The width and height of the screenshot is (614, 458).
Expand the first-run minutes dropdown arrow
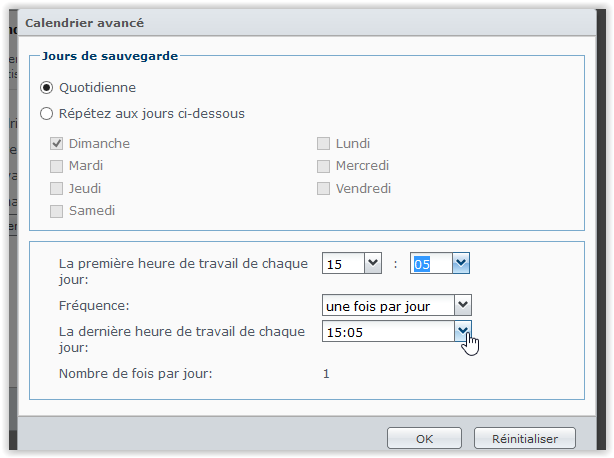pos(461,263)
